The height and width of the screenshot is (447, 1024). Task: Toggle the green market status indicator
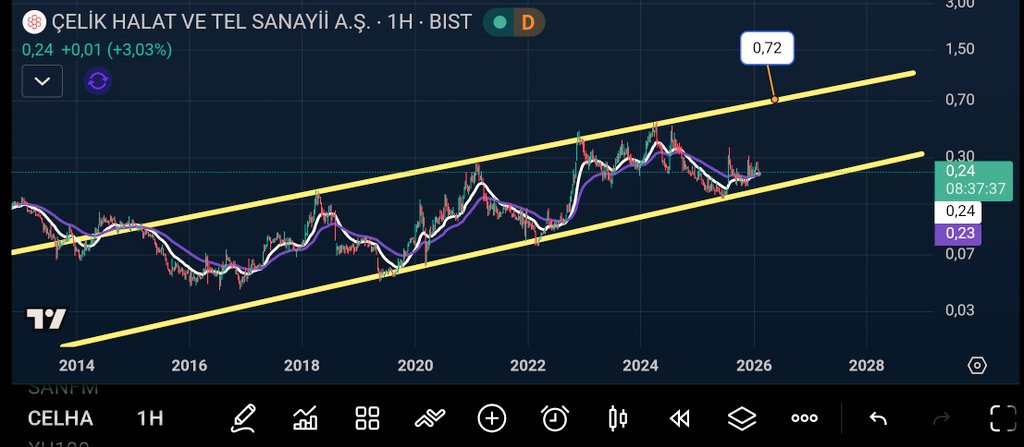coord(500,22)
